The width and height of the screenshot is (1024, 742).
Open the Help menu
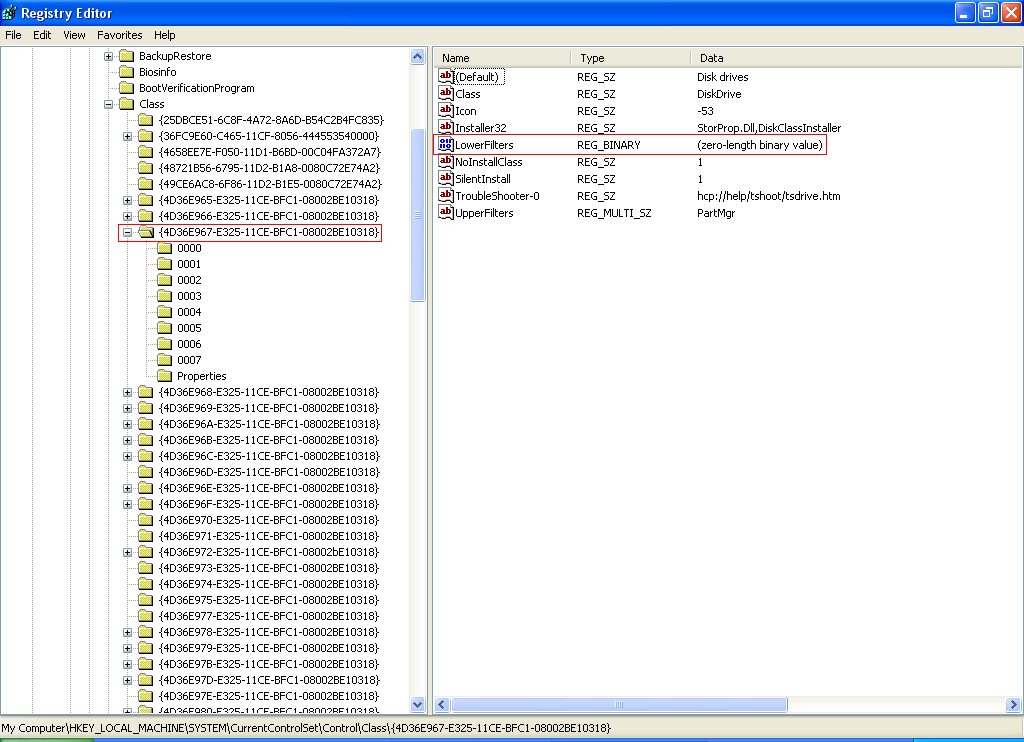(x=165, y=35)
